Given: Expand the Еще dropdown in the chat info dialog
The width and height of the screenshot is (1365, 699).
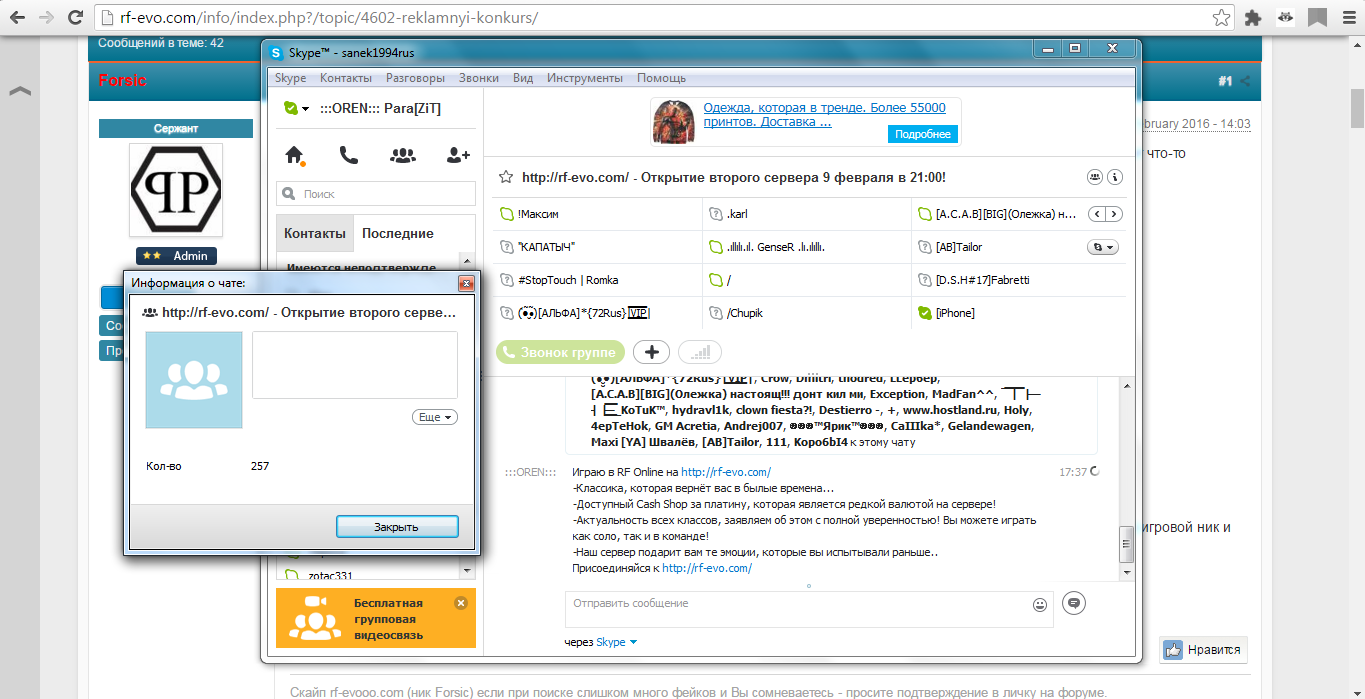Looking at the screenshot, I should coord(435,417).
